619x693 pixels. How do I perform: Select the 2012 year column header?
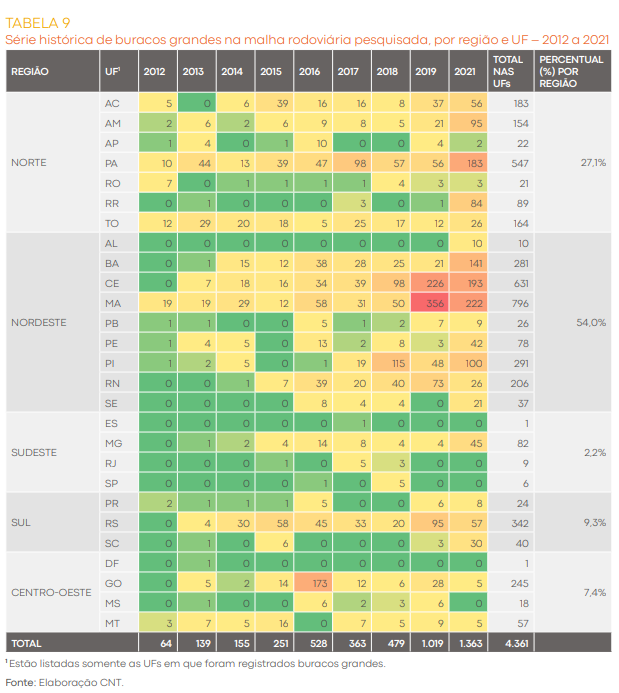[x=155, y=72]
